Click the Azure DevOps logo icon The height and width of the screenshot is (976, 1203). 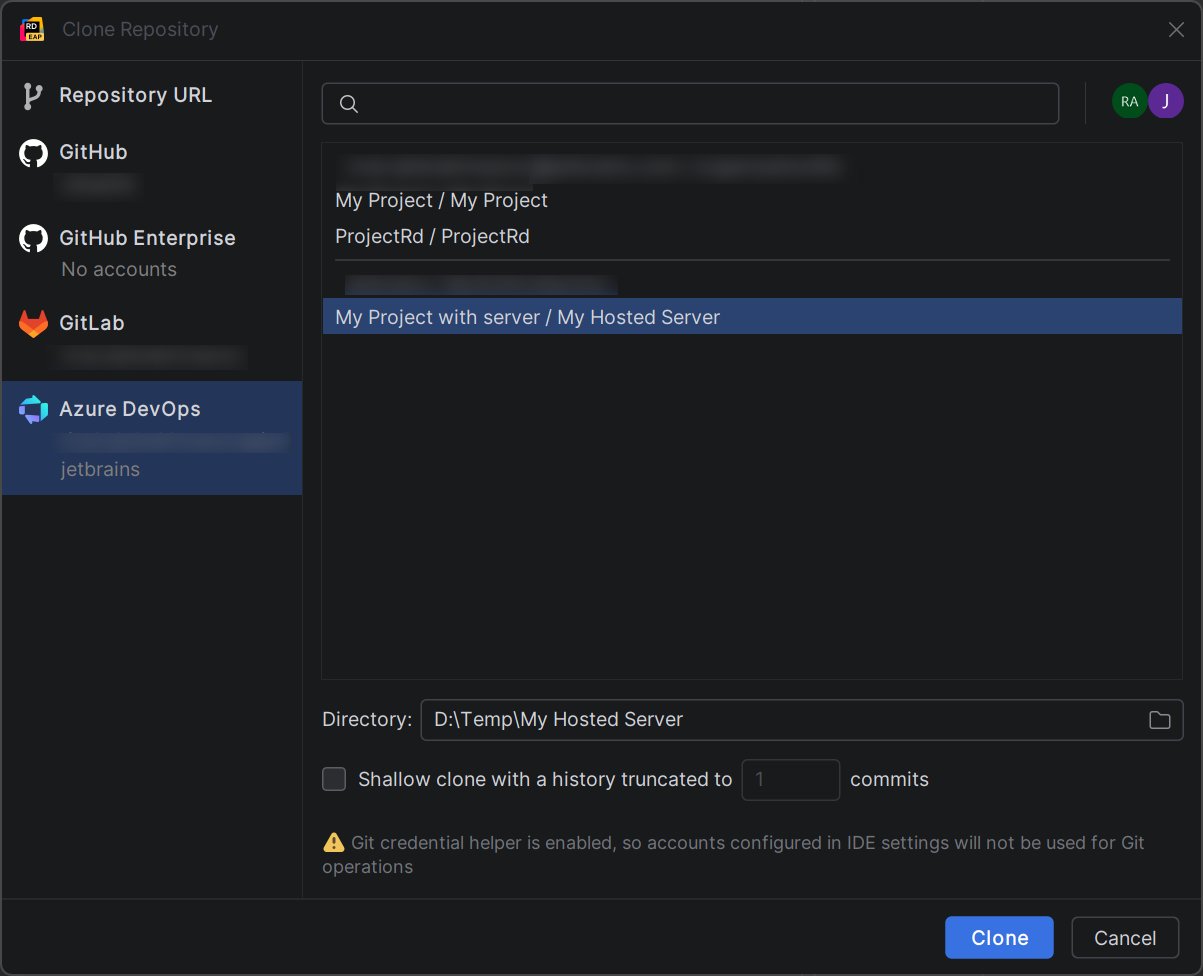33,409
